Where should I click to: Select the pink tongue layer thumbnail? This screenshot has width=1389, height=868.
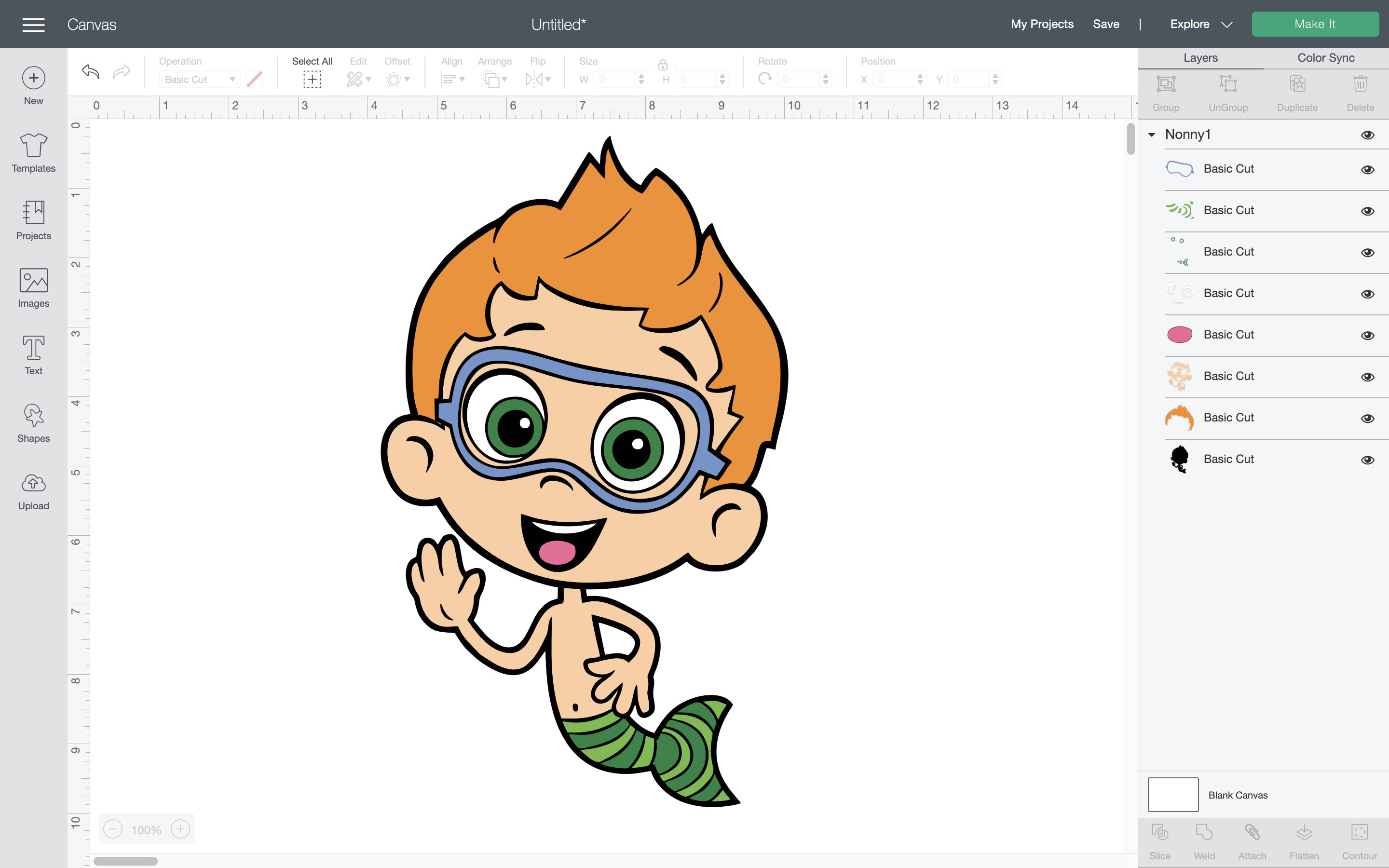[x=1179, y=335]
